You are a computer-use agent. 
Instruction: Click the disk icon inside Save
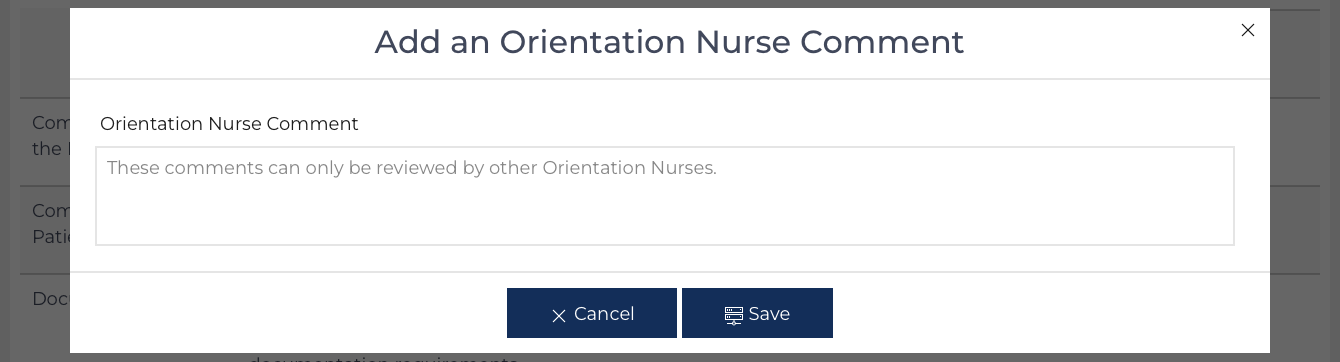(x=734, y=315)
